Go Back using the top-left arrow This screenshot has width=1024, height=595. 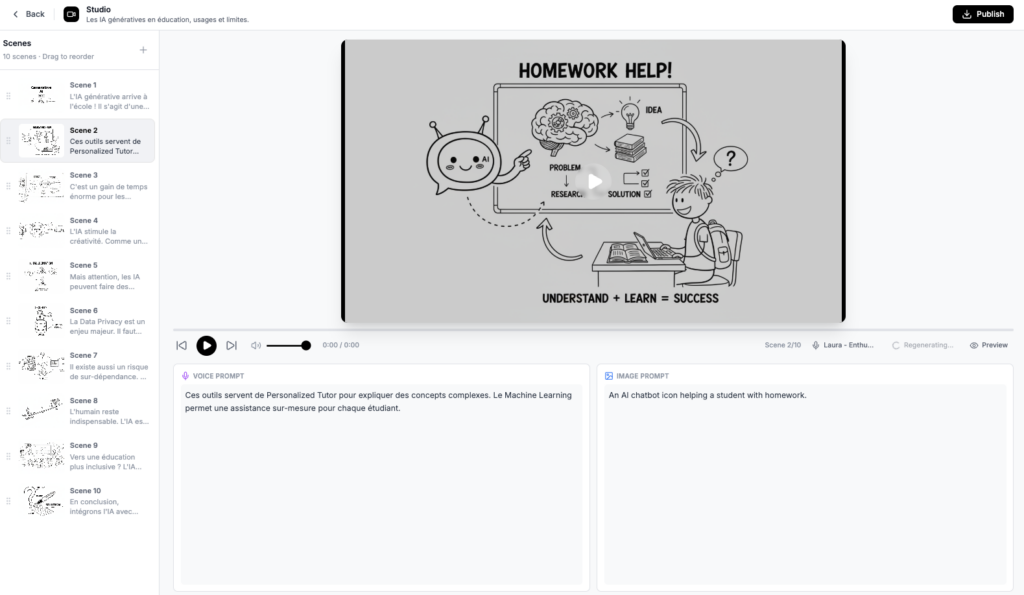coord(29,14)
